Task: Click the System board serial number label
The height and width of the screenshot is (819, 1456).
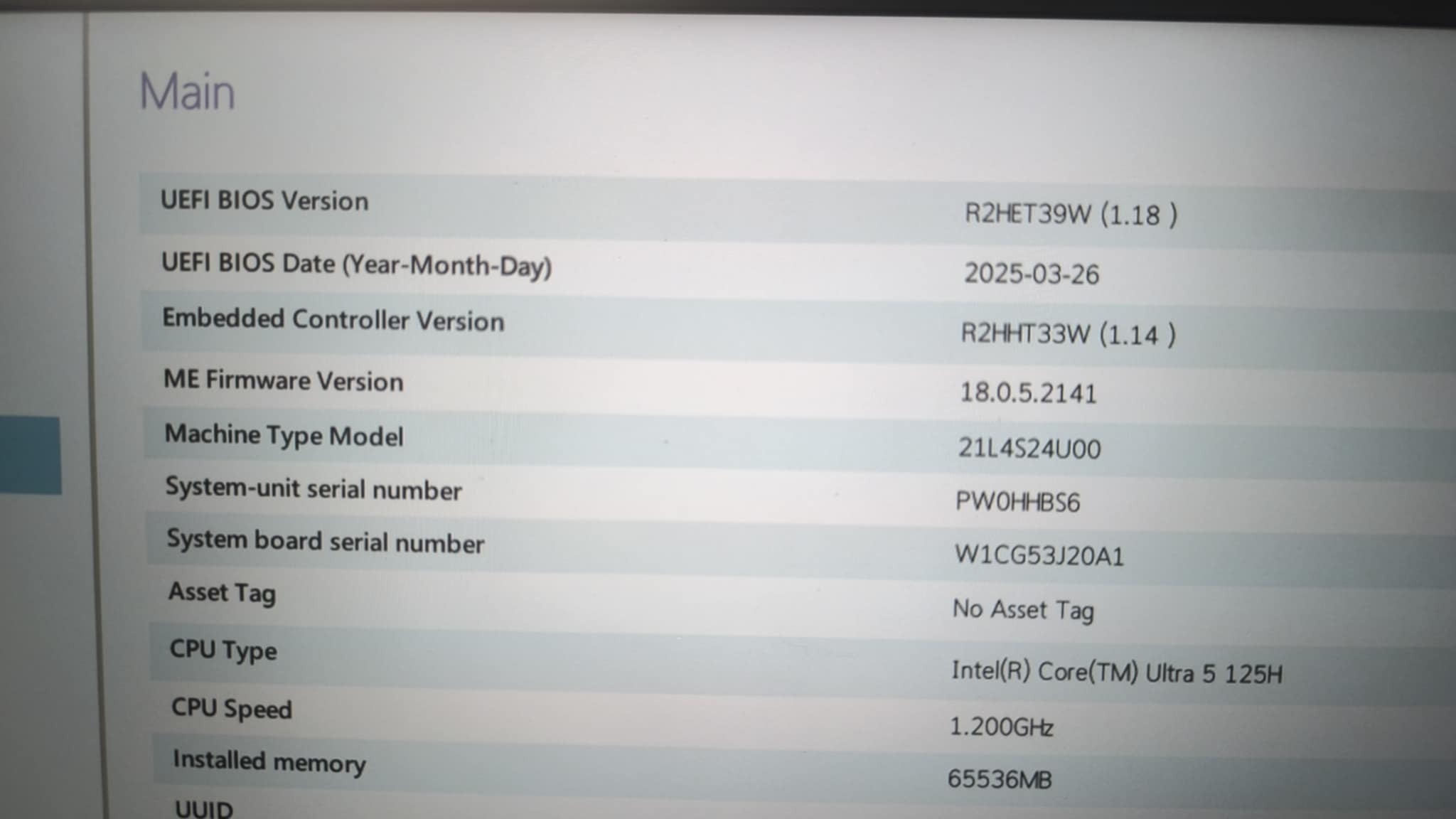Action: [326, 542]
